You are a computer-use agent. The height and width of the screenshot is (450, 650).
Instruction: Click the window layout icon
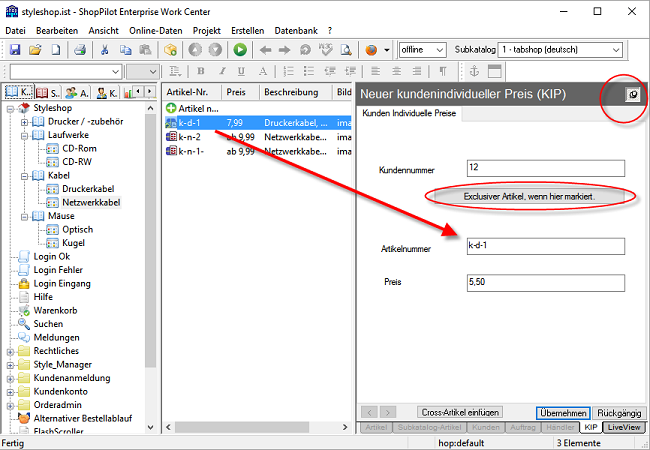494,71
